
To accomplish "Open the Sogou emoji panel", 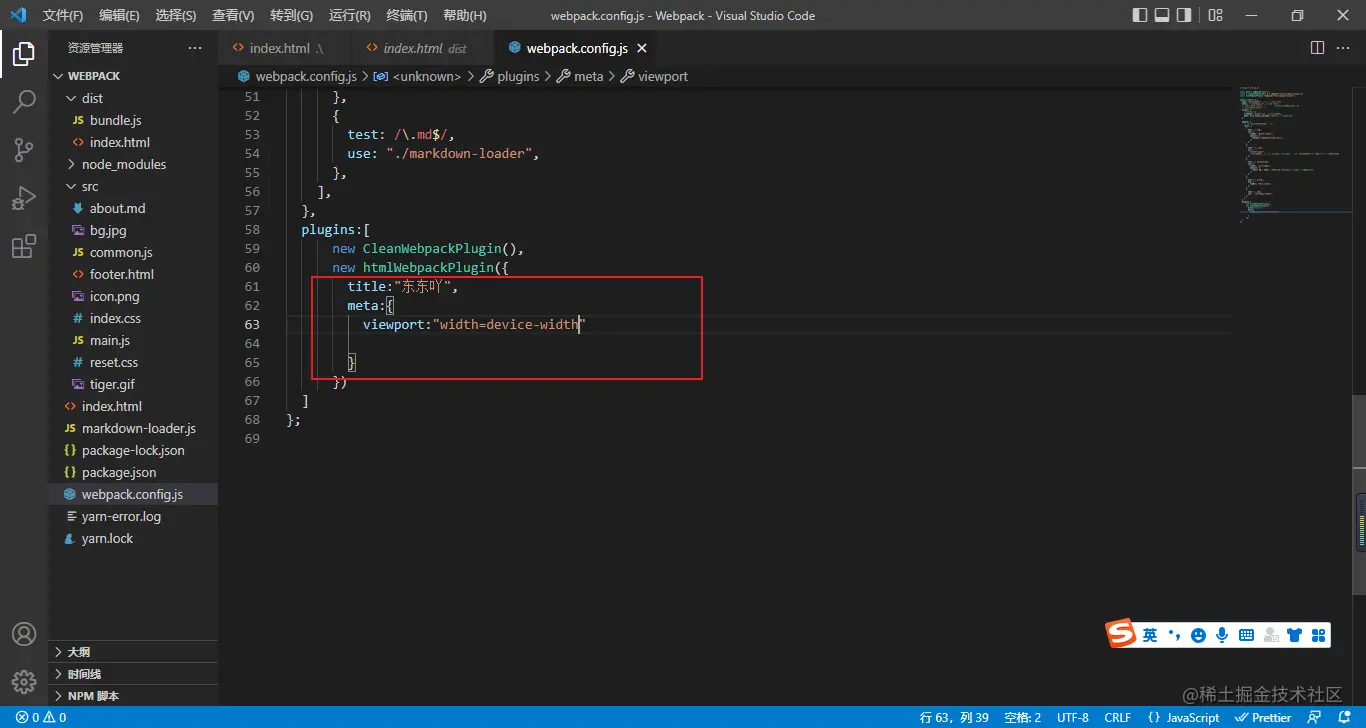I will coord(1198,635).
